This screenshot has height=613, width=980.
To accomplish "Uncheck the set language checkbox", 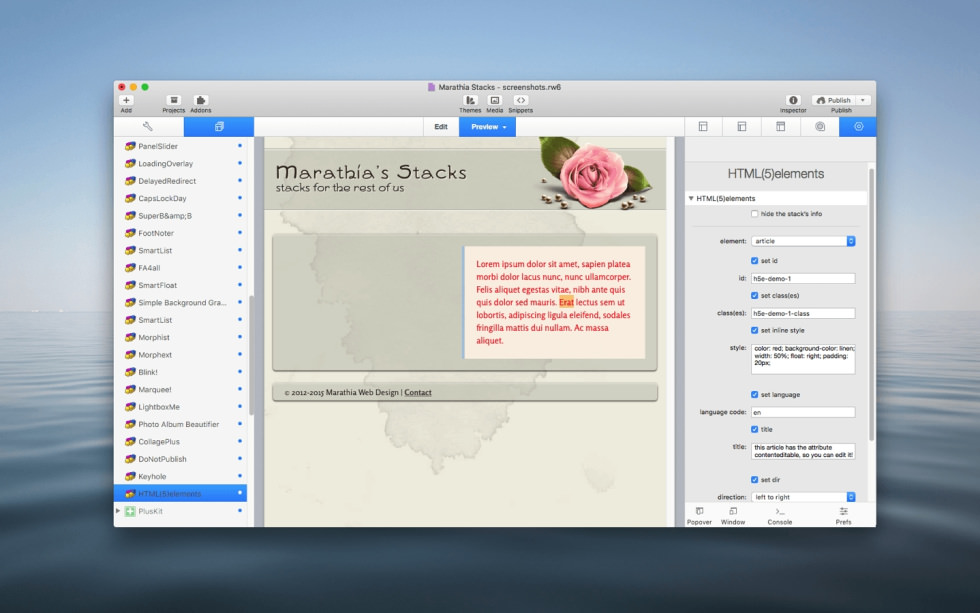I will (x=754, y=395).
